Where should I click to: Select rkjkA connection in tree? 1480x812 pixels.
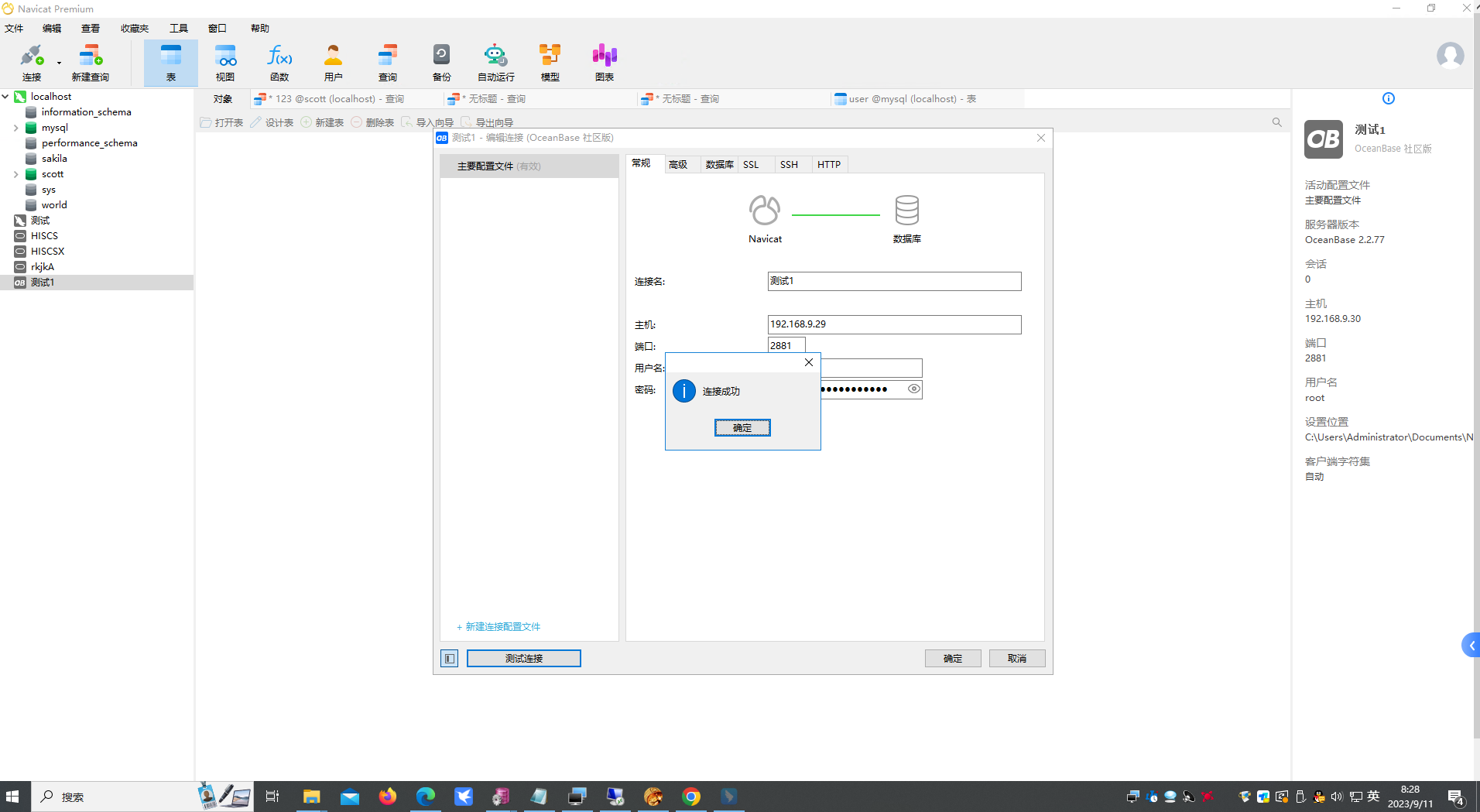tap(43, 267)
